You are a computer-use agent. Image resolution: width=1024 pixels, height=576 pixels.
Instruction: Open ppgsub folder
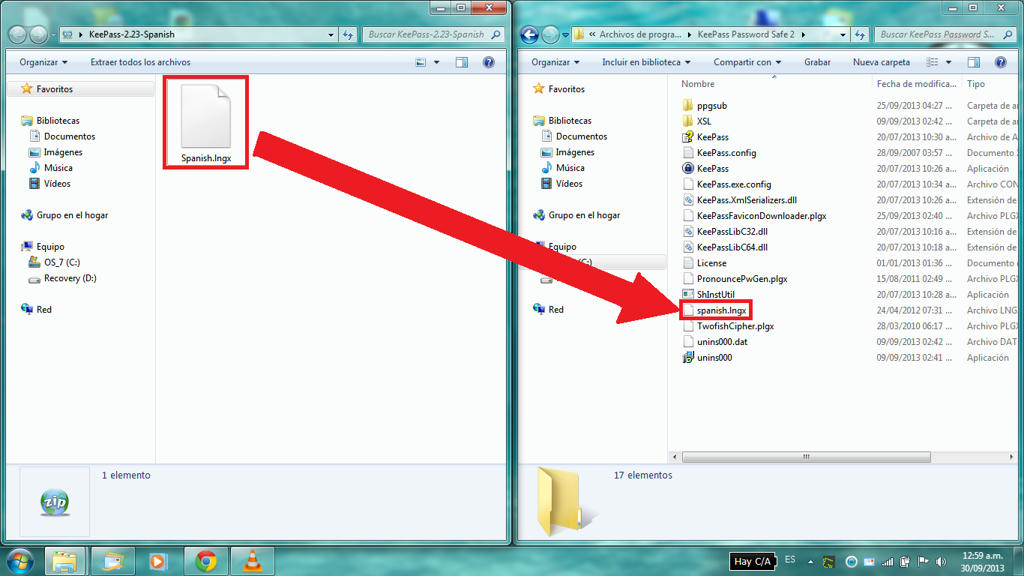[x=712, y=105]
